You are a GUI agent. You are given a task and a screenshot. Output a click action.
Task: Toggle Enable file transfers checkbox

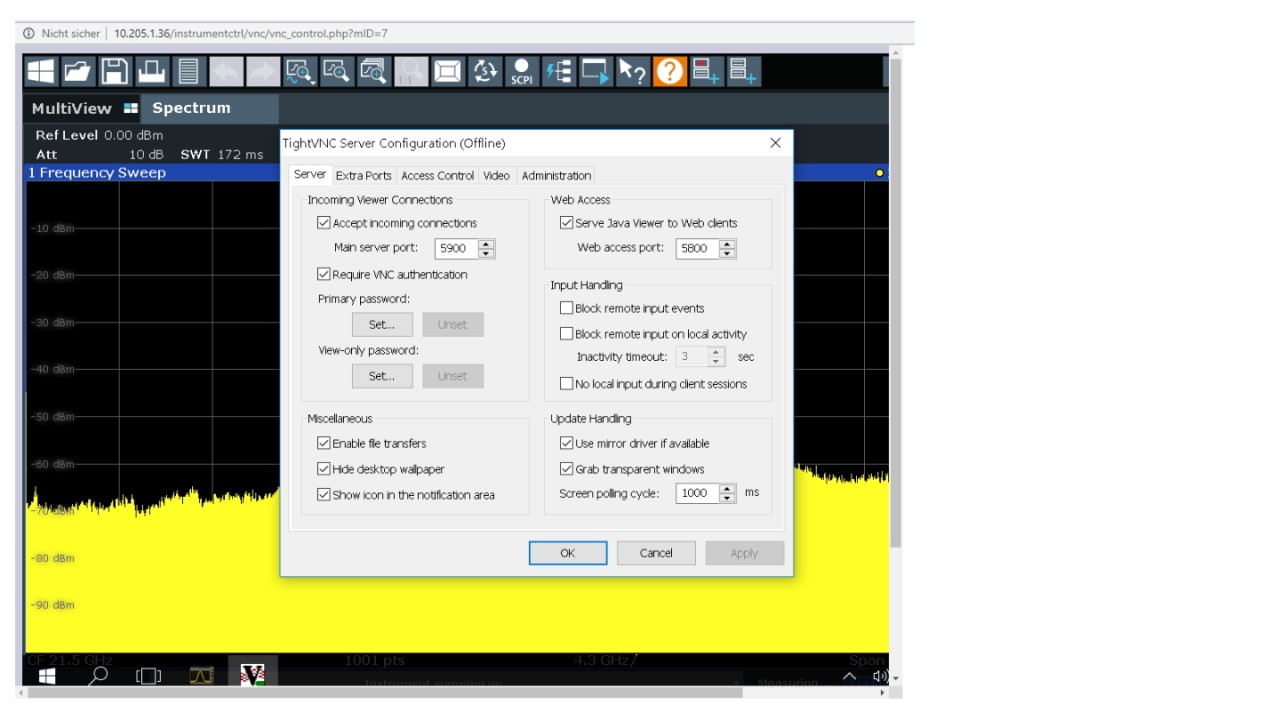[x=324, y=443]
